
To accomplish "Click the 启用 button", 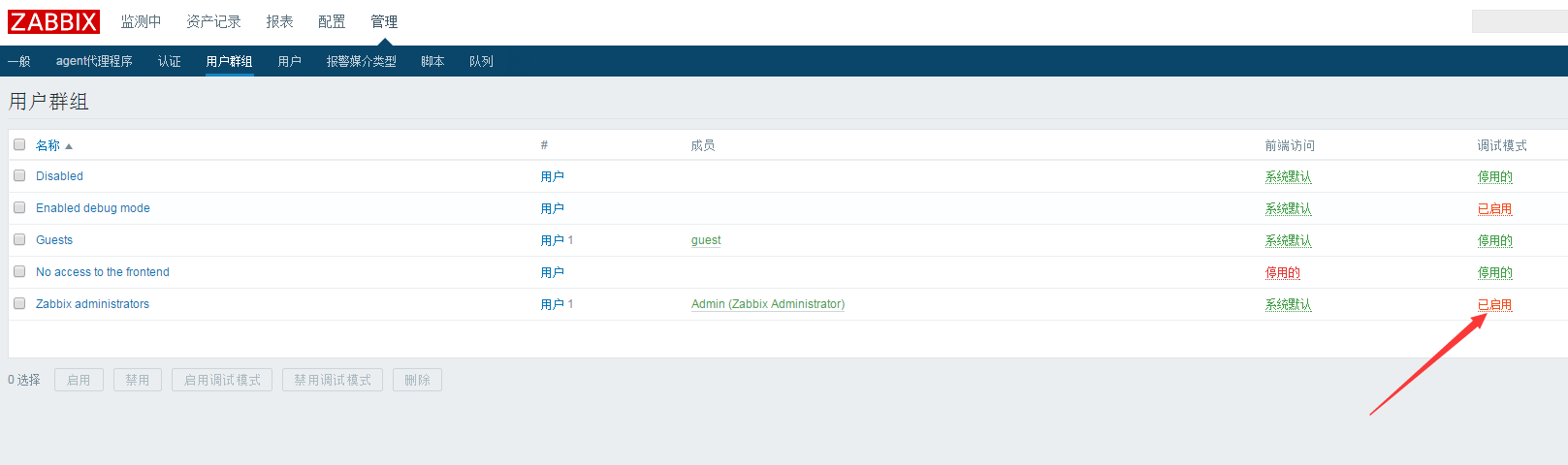I will [x=79, y=380].
